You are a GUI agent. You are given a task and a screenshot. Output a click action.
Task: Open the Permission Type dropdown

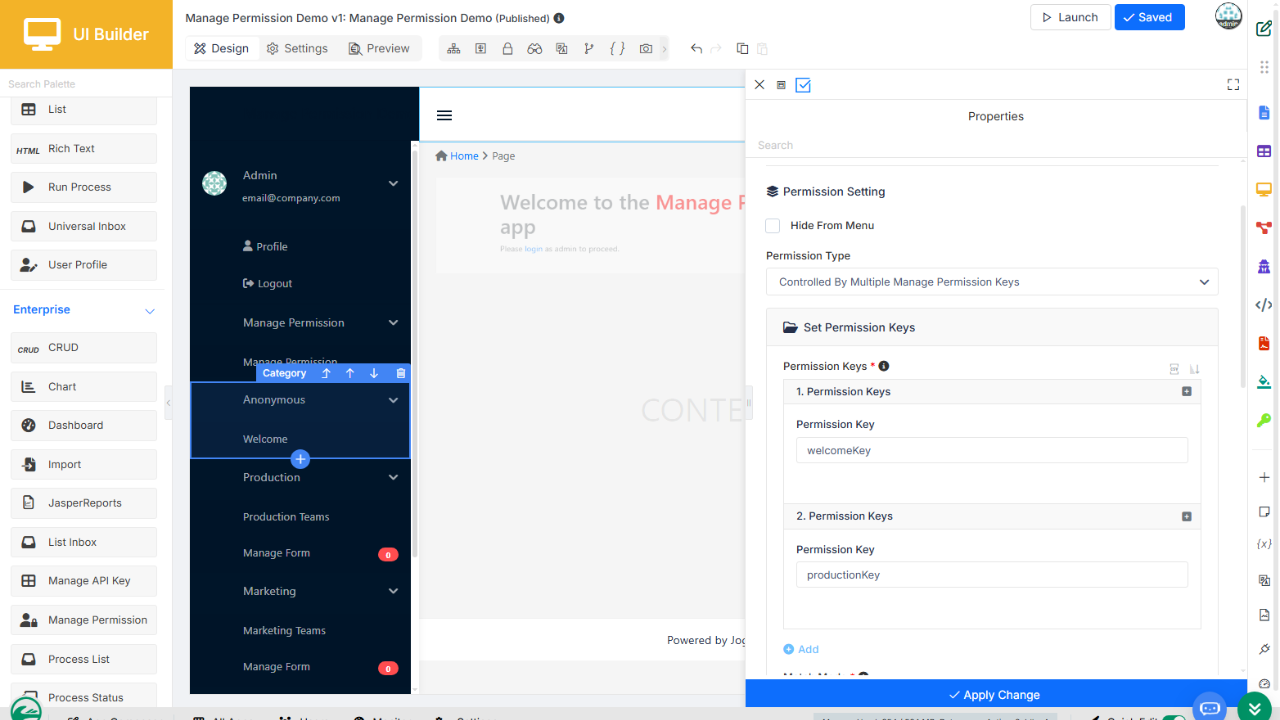point(992,282)
